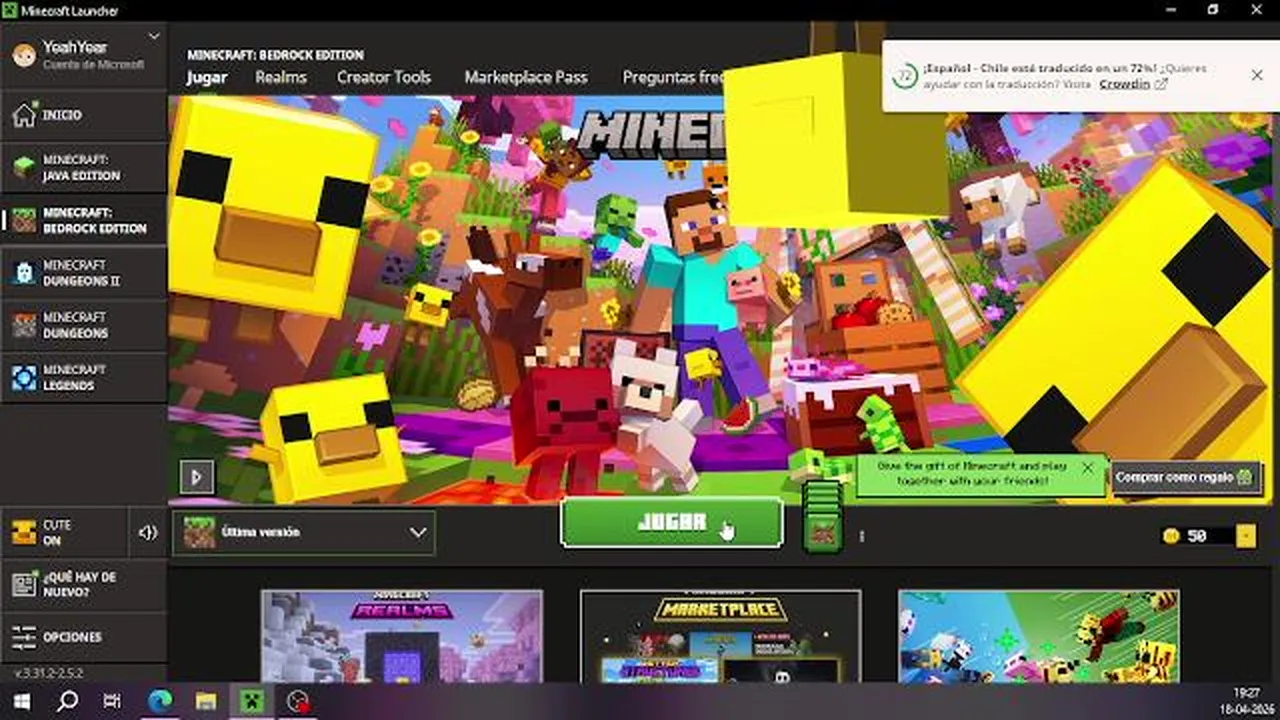Image resolution: width=1280 pixels, height=720 pixels.
Task: Click the green card stack icon beside JUGAR
Action: coord(822,517)
